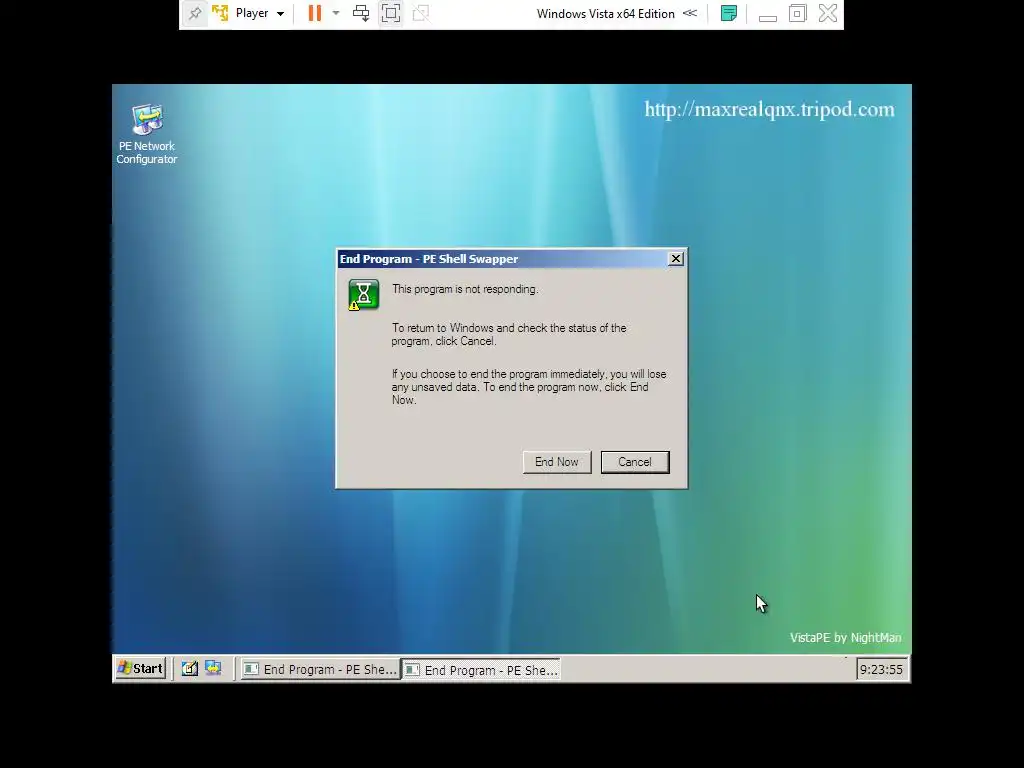Viewport: 1024px width, 768px height.
Task: Close the VMware Player window
Action: [x=827, y=13]
